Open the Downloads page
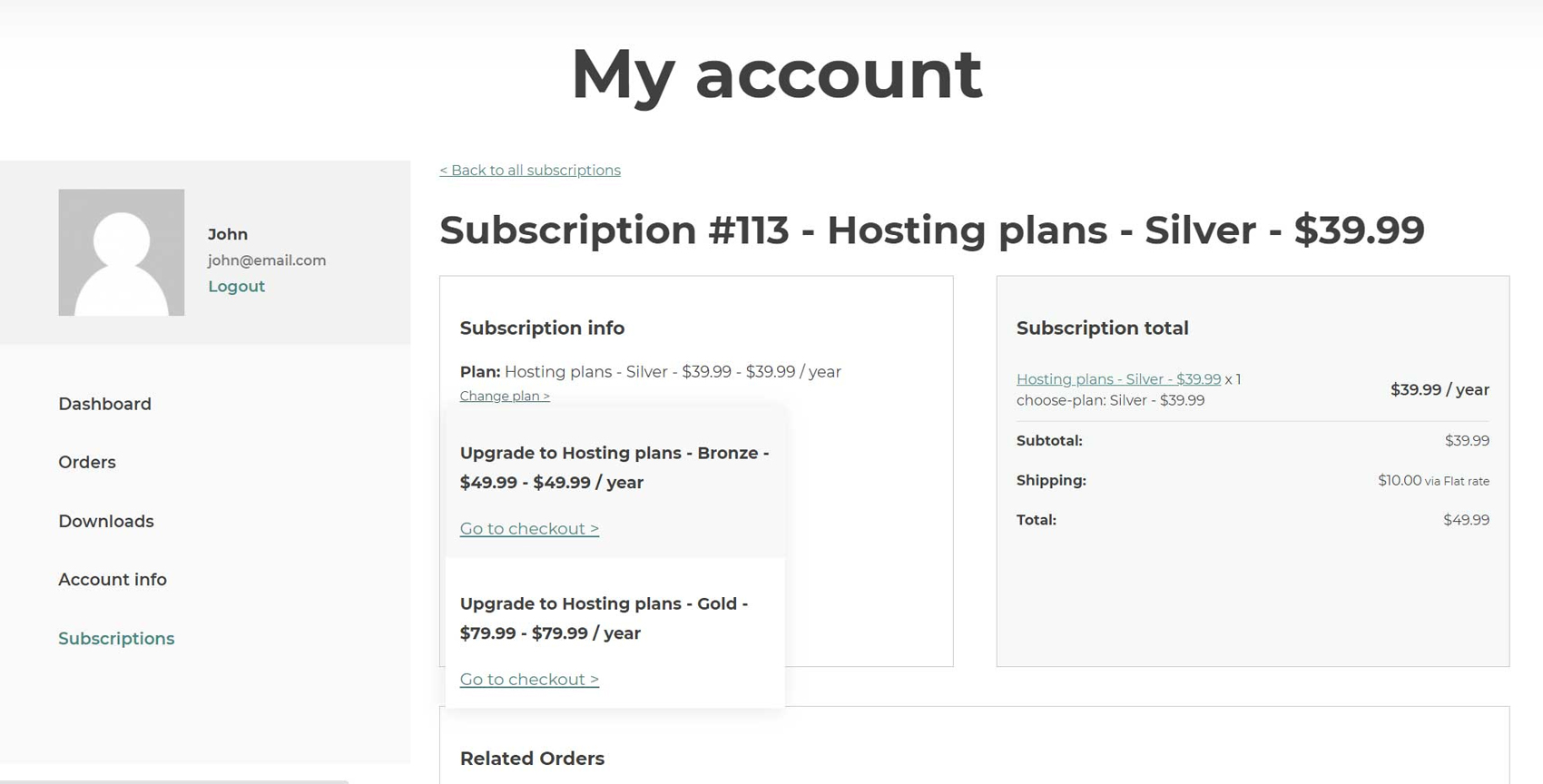 [106, 521]
